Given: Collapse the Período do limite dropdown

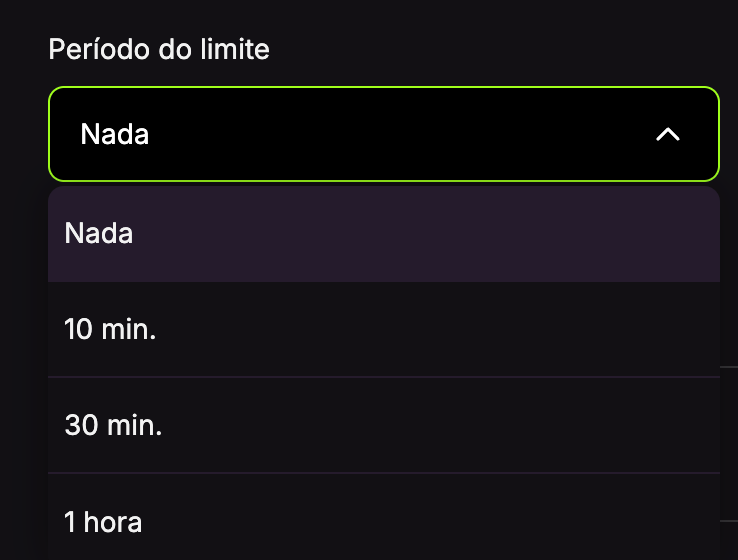Looking at the screenshot, I should [667, 134].
